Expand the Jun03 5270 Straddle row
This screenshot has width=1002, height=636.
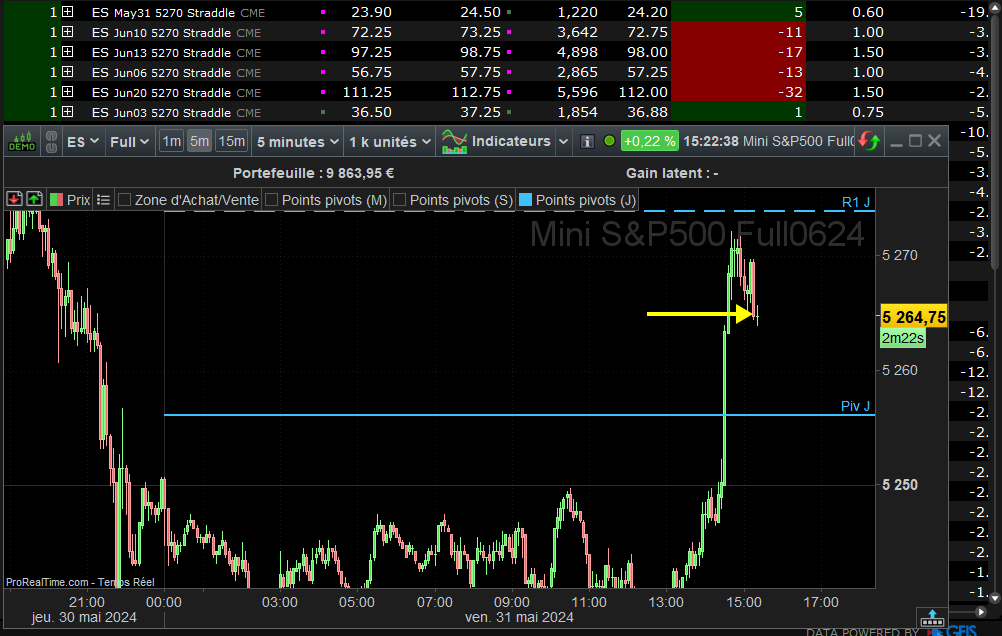[67, 112]
